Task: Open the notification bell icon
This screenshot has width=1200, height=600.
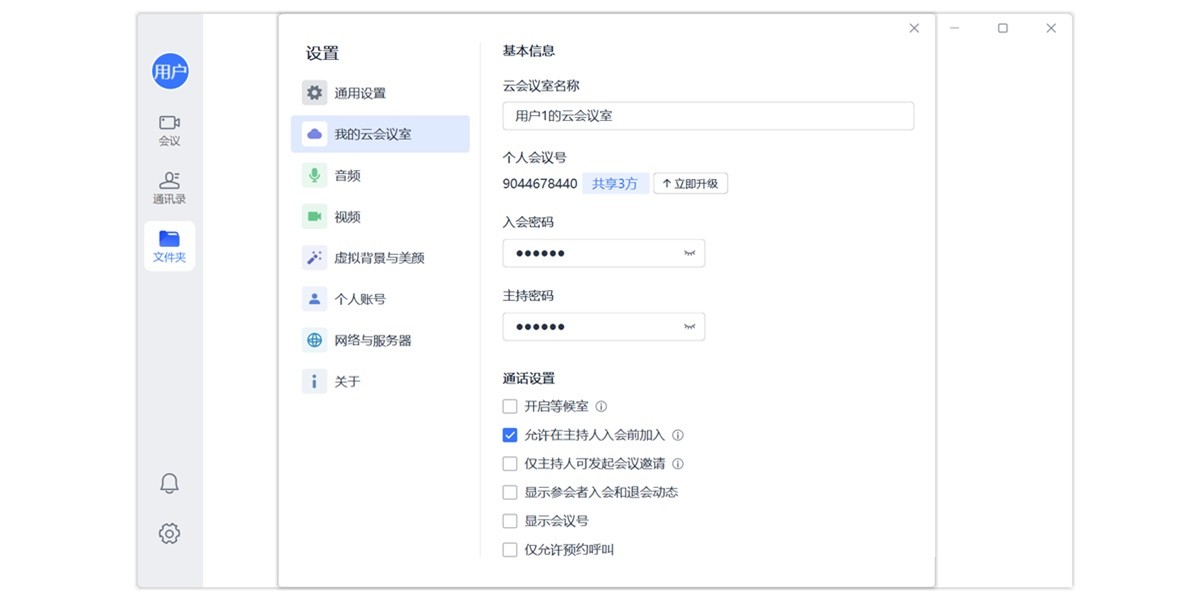Action: [x=169, y=482]
